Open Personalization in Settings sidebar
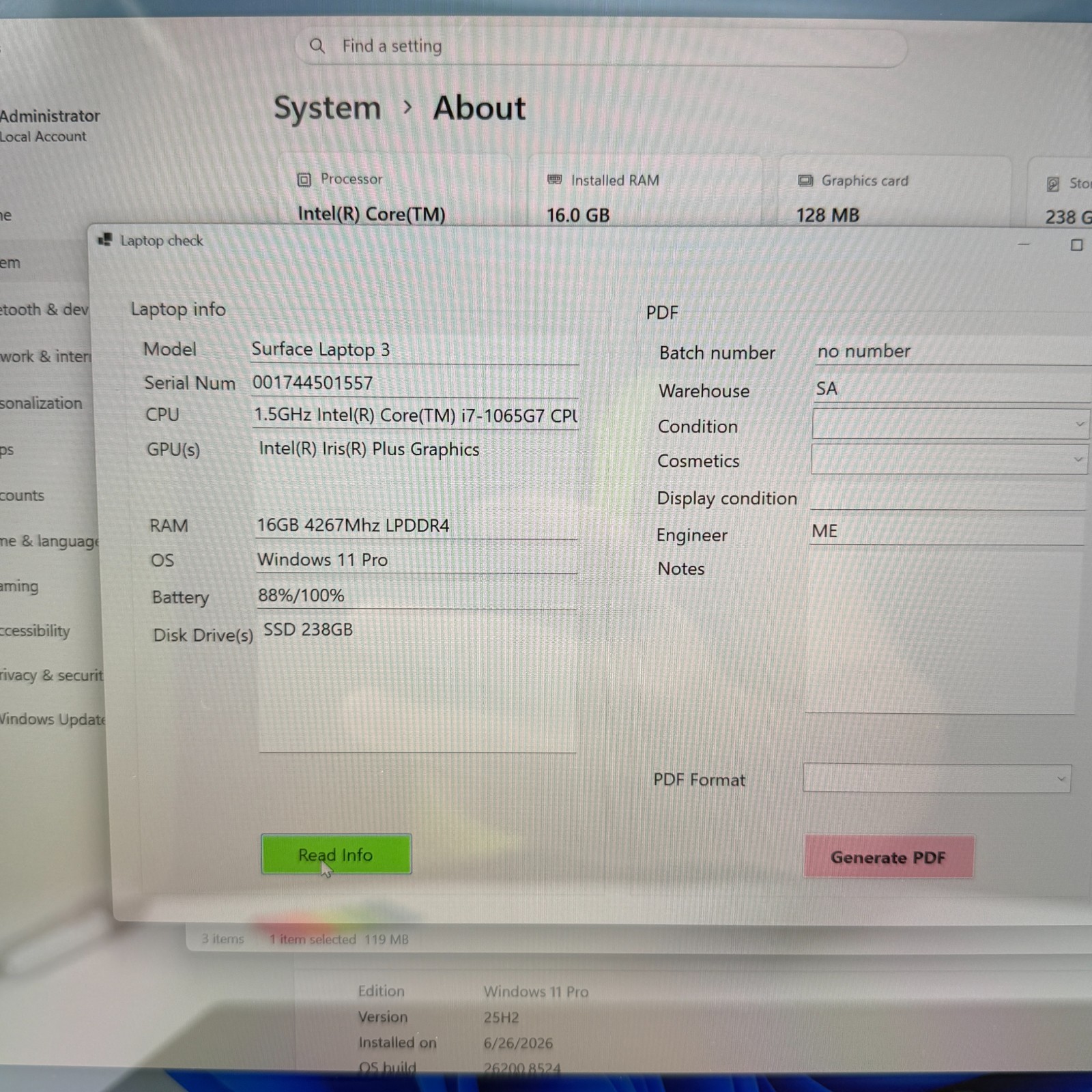This screenshot has height=1092, width=1092. point(41,403)
